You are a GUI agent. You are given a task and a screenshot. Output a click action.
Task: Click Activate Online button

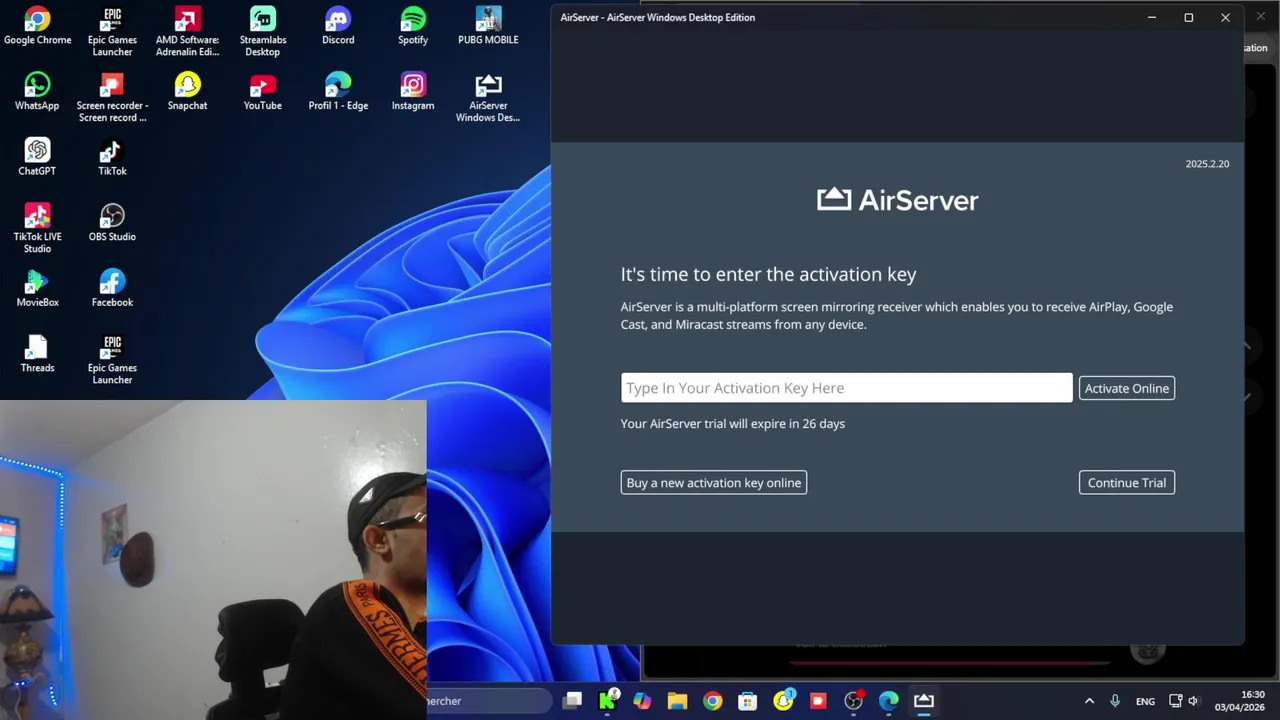click(1127, 388)
